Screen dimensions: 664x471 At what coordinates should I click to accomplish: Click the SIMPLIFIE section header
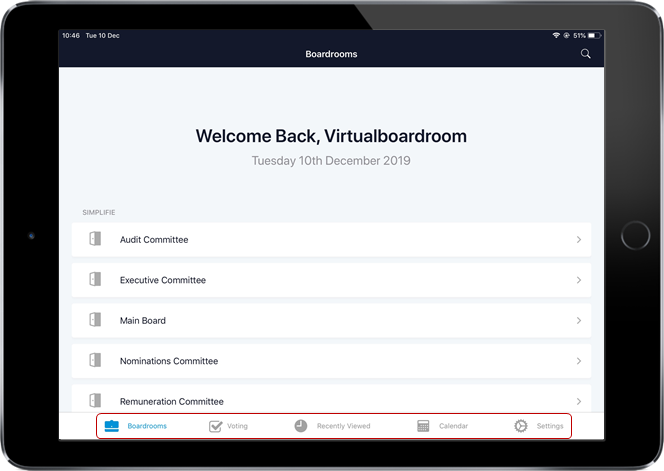(x=99, y=212)
